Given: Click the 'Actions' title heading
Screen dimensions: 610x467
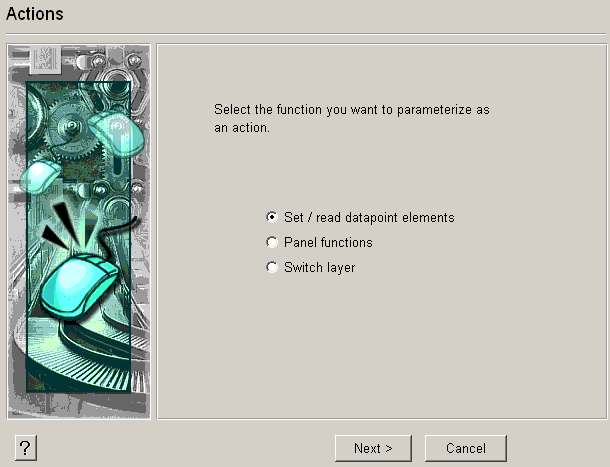Looking at the screenshot, I should pos(35,14).
